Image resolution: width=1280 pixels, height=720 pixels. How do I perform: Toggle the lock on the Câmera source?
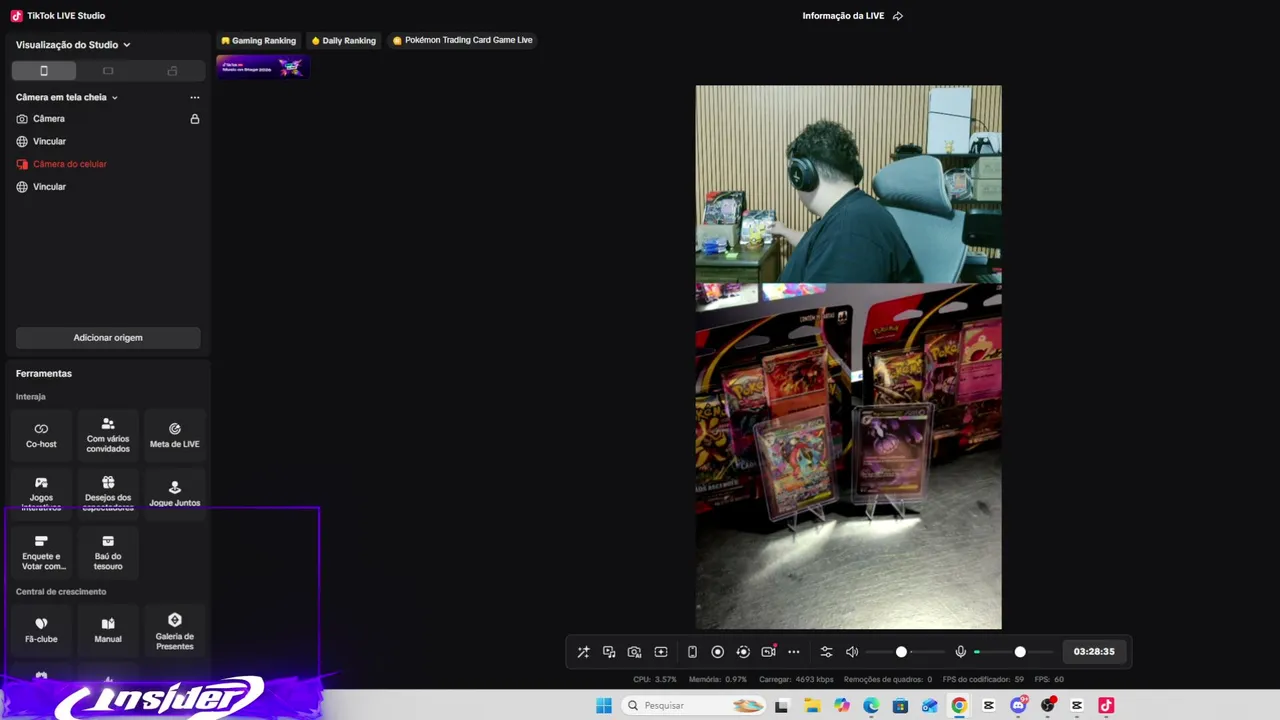195,119
